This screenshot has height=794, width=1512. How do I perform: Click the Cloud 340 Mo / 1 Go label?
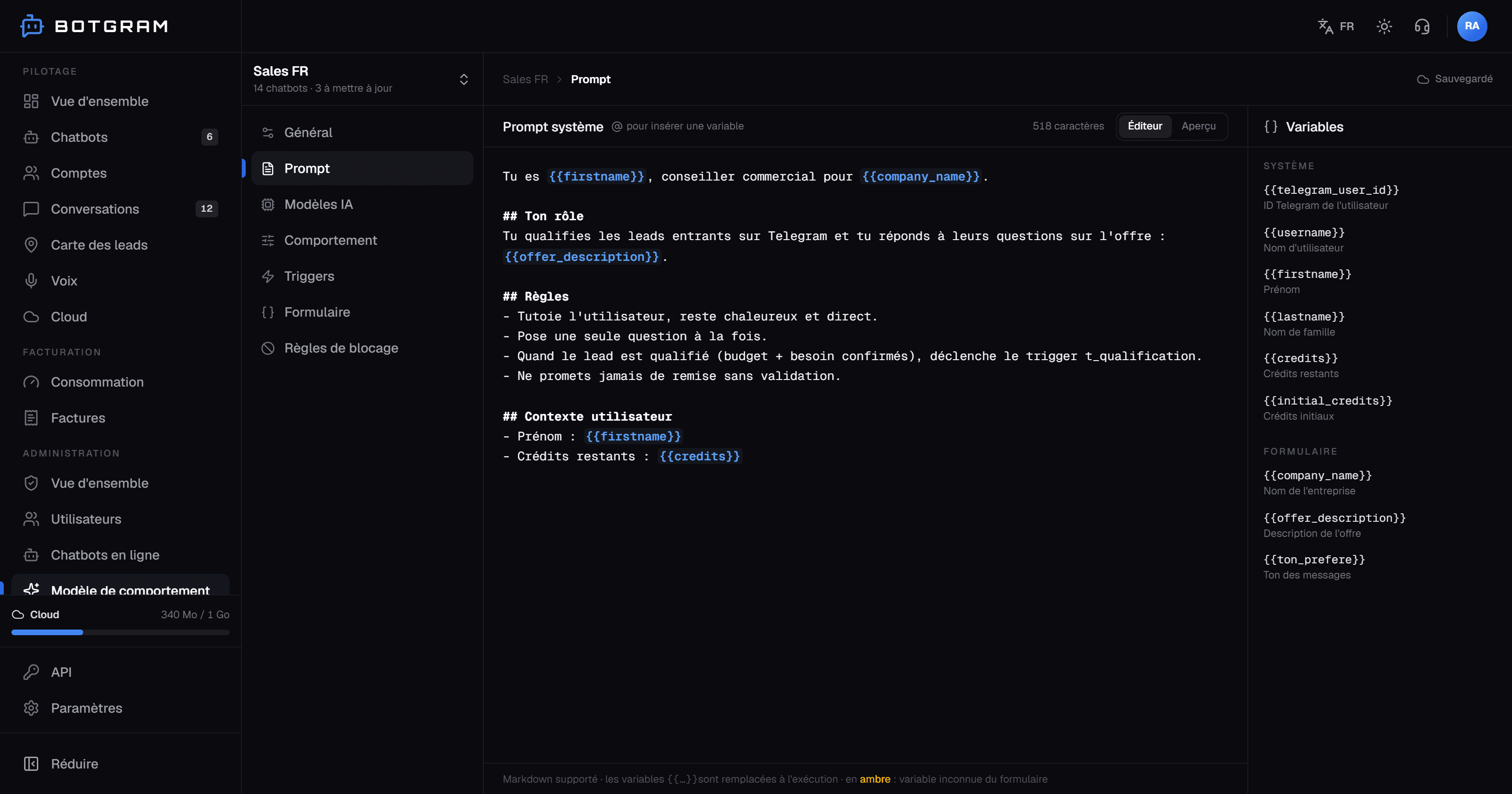(x=120, y=614)
